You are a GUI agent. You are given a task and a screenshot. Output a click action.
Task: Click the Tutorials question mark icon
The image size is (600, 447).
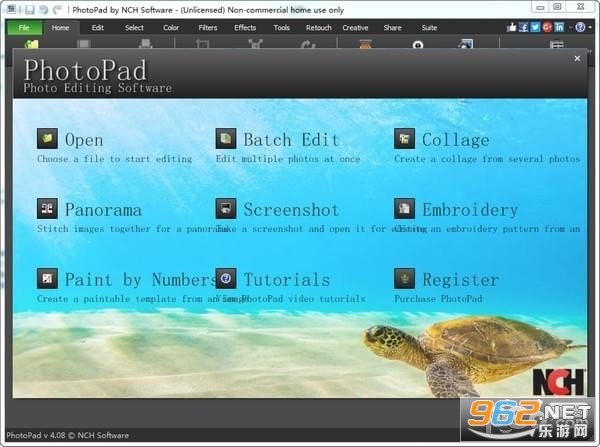[x=226, y=278]
